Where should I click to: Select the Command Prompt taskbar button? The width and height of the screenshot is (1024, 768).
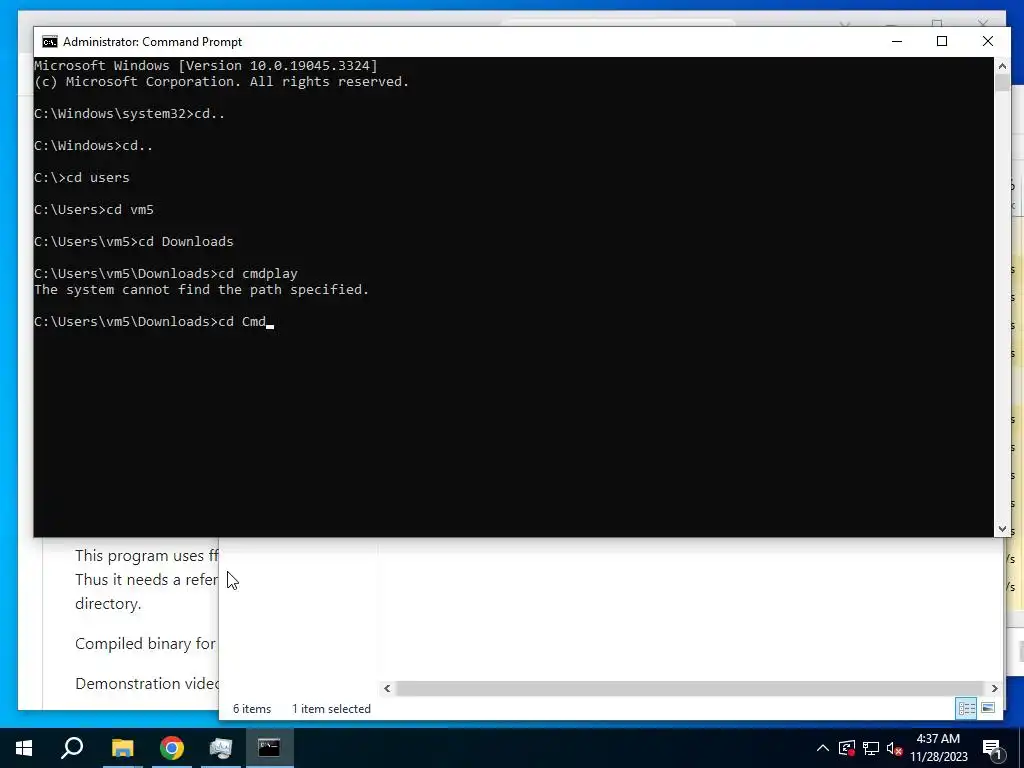[269, 748]
